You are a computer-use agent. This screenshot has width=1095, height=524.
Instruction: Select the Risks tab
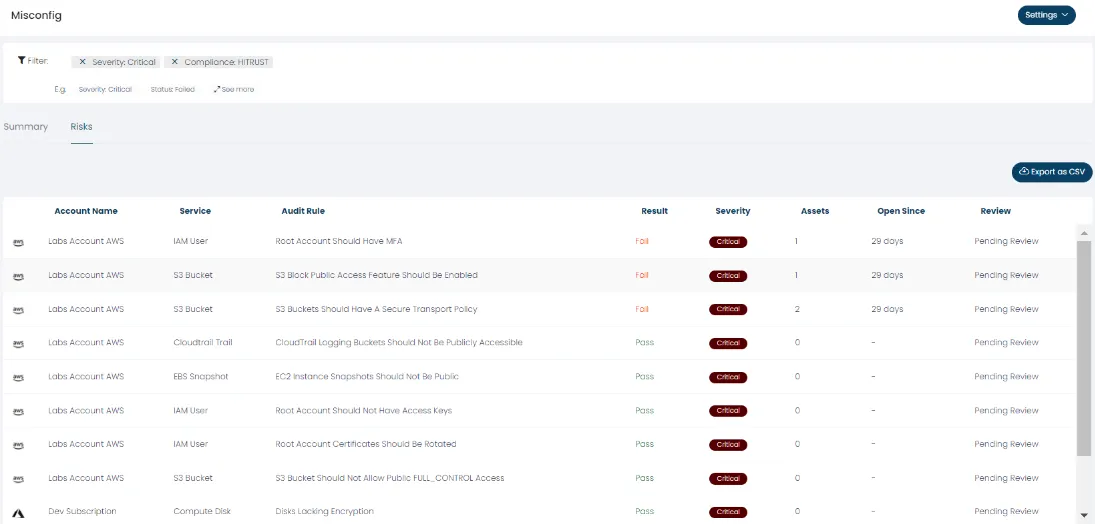click(x=81, y=127)
